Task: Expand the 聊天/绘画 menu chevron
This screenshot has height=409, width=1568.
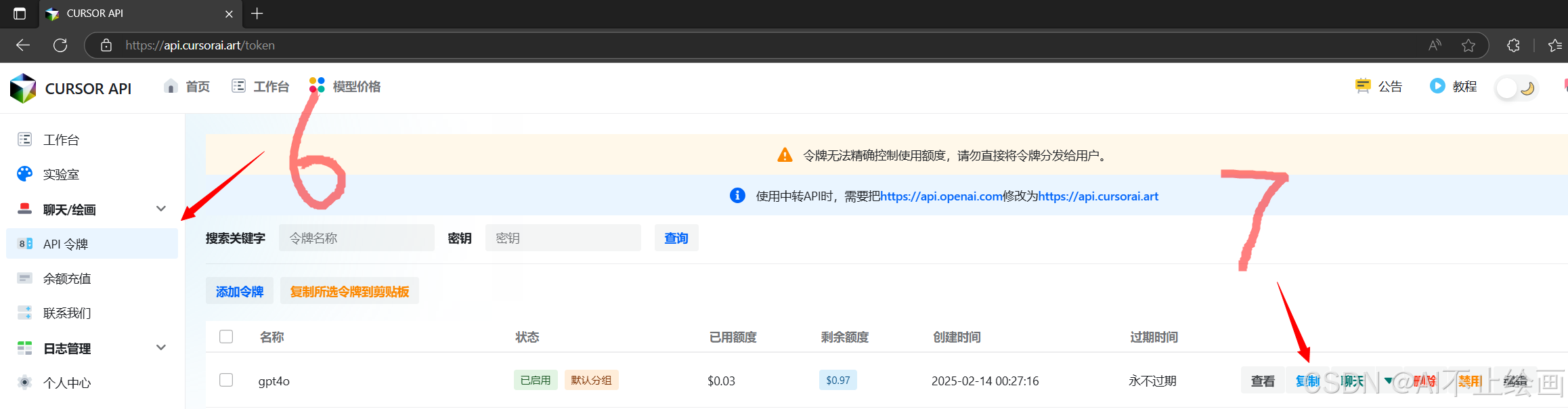Action: coord(161,209)
